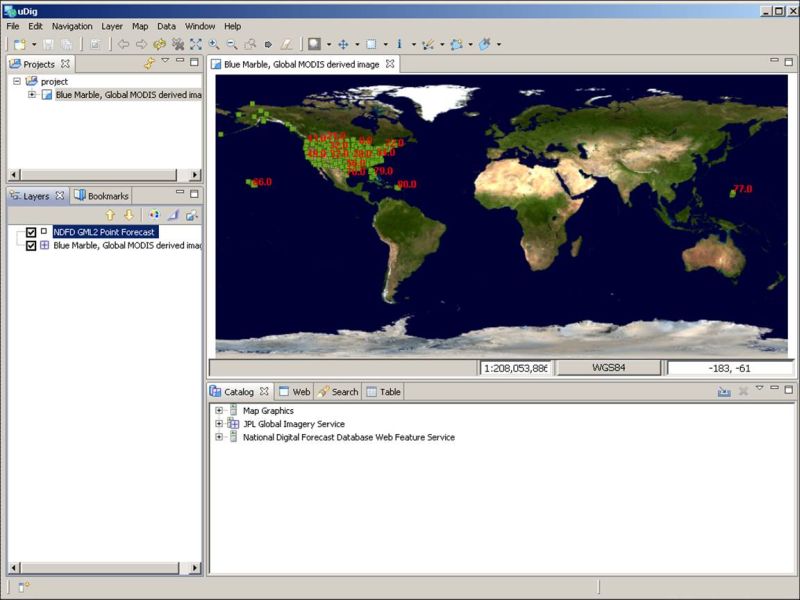Click the Forward navigation arrow
This screenshot has height=600, width=800.
pos(141,44)
